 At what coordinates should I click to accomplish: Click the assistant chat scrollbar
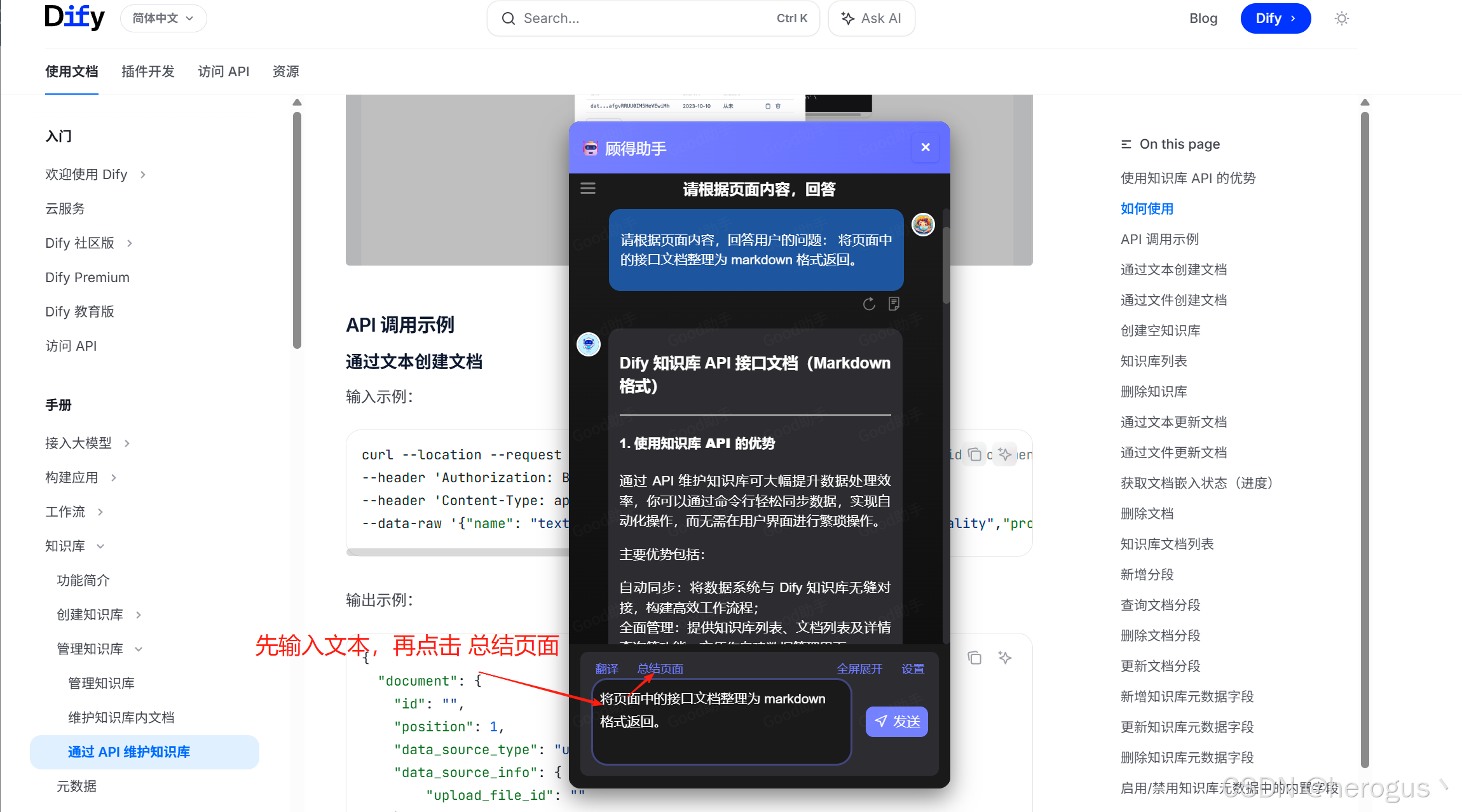(946, 265)
